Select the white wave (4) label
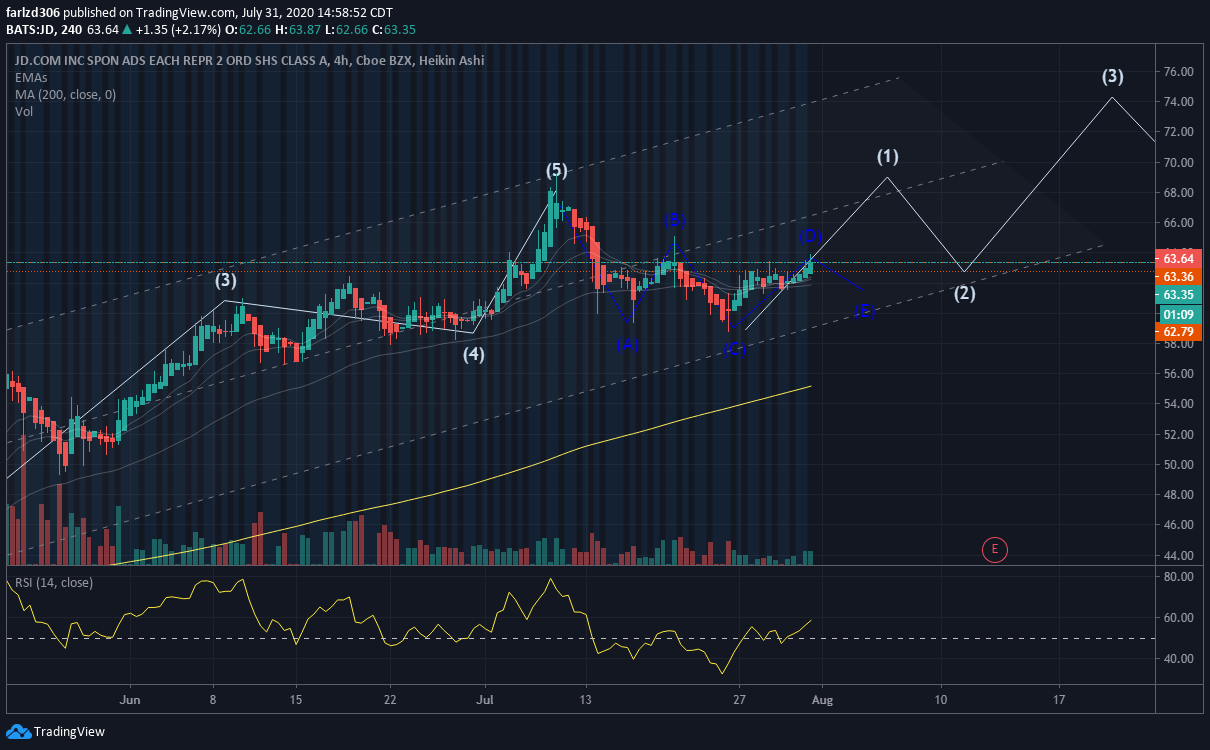1210x750 pixels. 473,354
